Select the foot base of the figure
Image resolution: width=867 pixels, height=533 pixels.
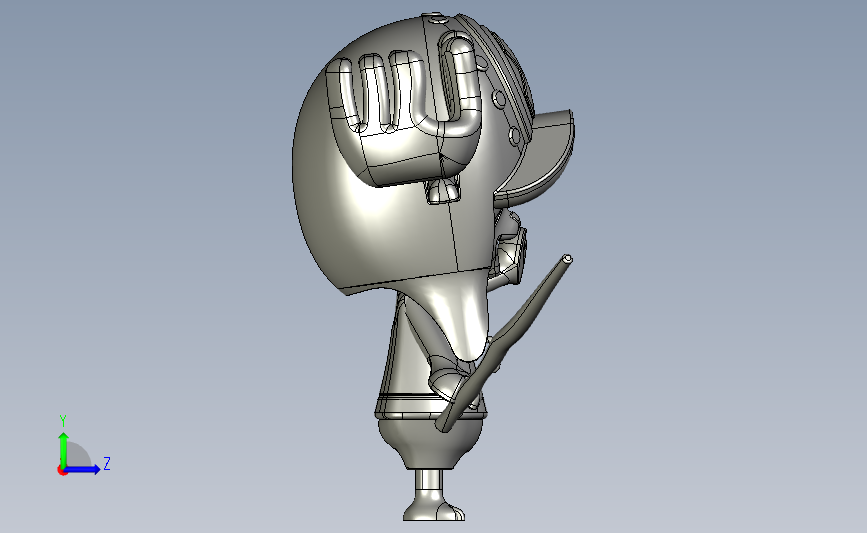click(434, 508)
